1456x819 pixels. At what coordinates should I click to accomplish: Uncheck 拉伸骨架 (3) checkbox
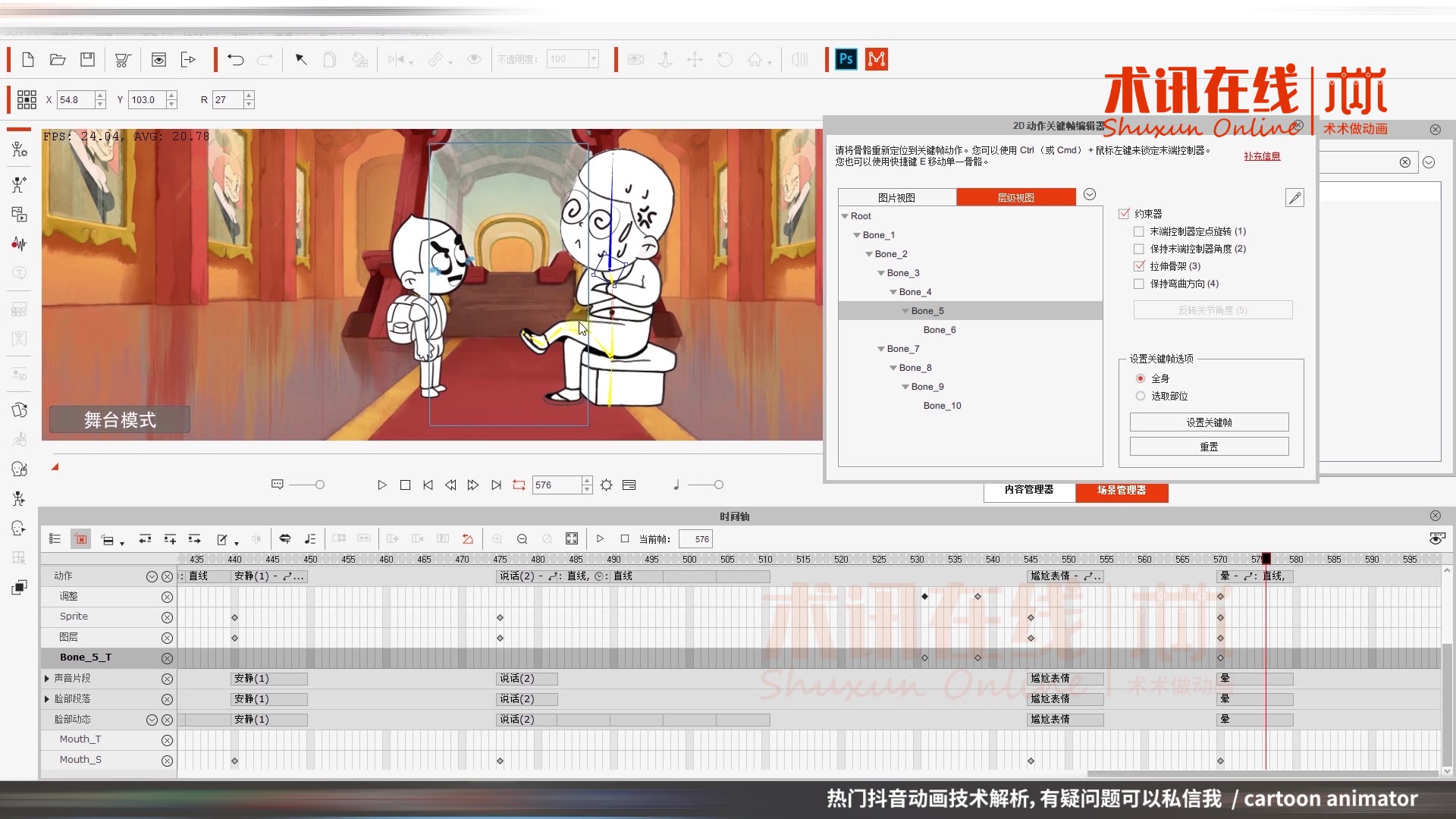[1138, 266]
